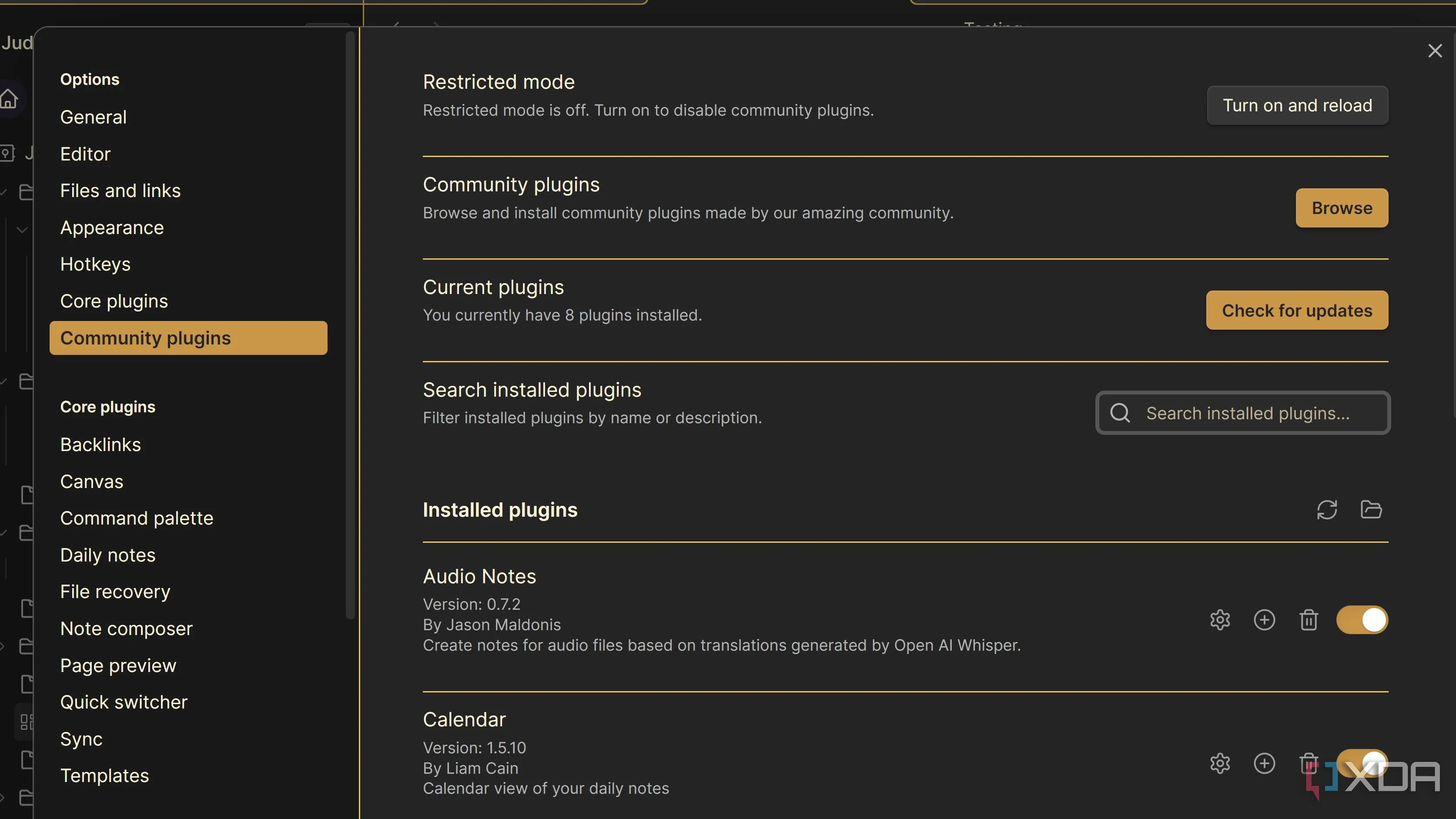This screenshot has width=1456, height=819.
Task: Collapse the expanded vault folder in file tree
Action: (21, 230)
